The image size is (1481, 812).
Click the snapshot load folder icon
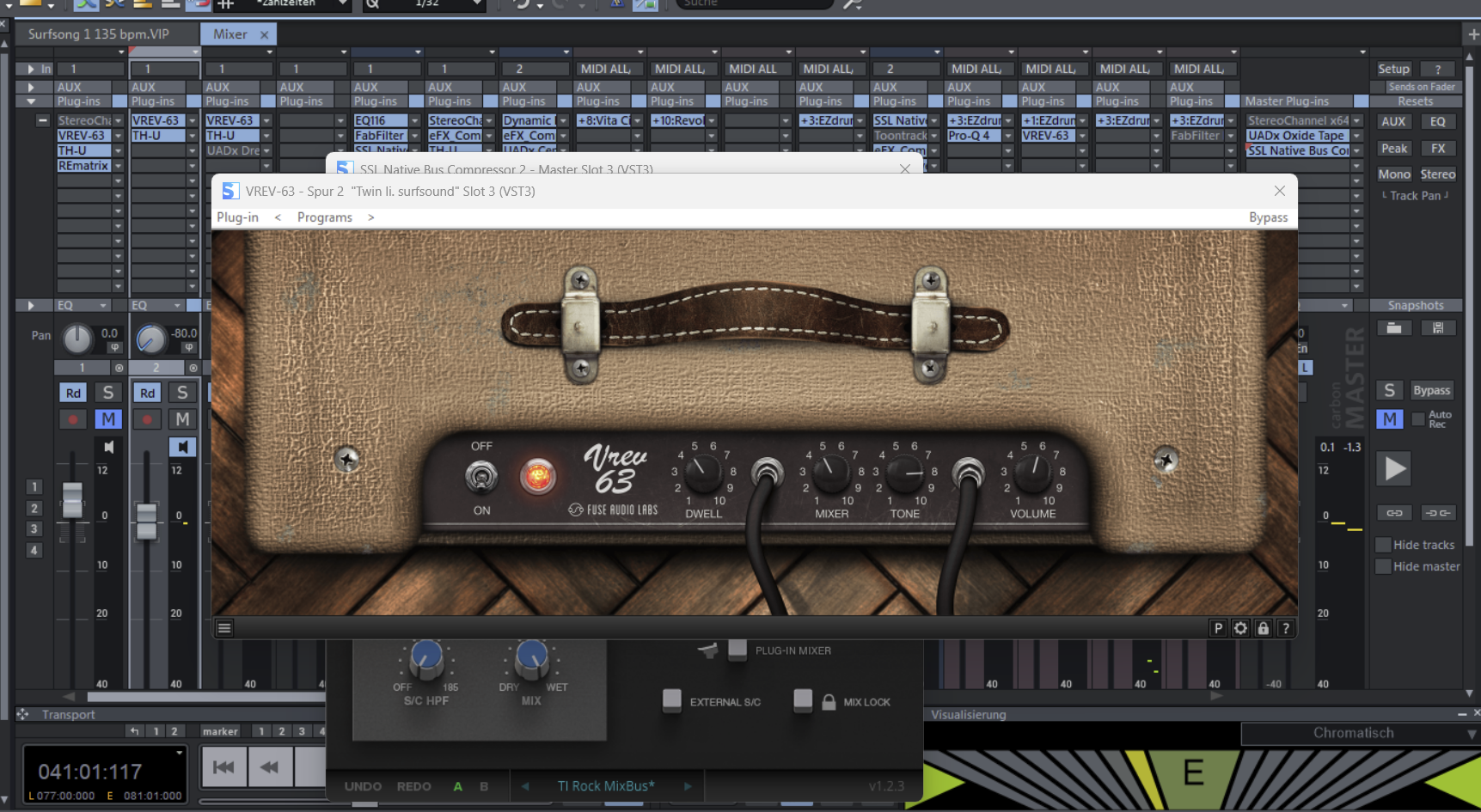coord(1394,328)
